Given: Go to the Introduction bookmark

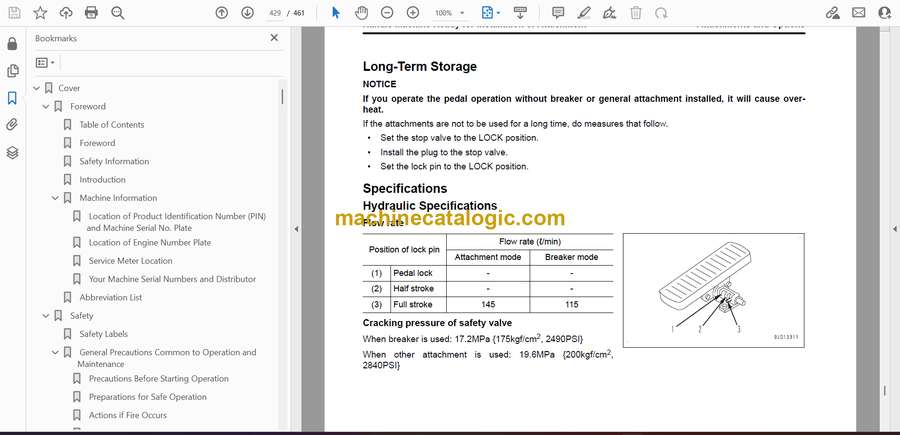Looking at the screenshot, I should 102,180.
